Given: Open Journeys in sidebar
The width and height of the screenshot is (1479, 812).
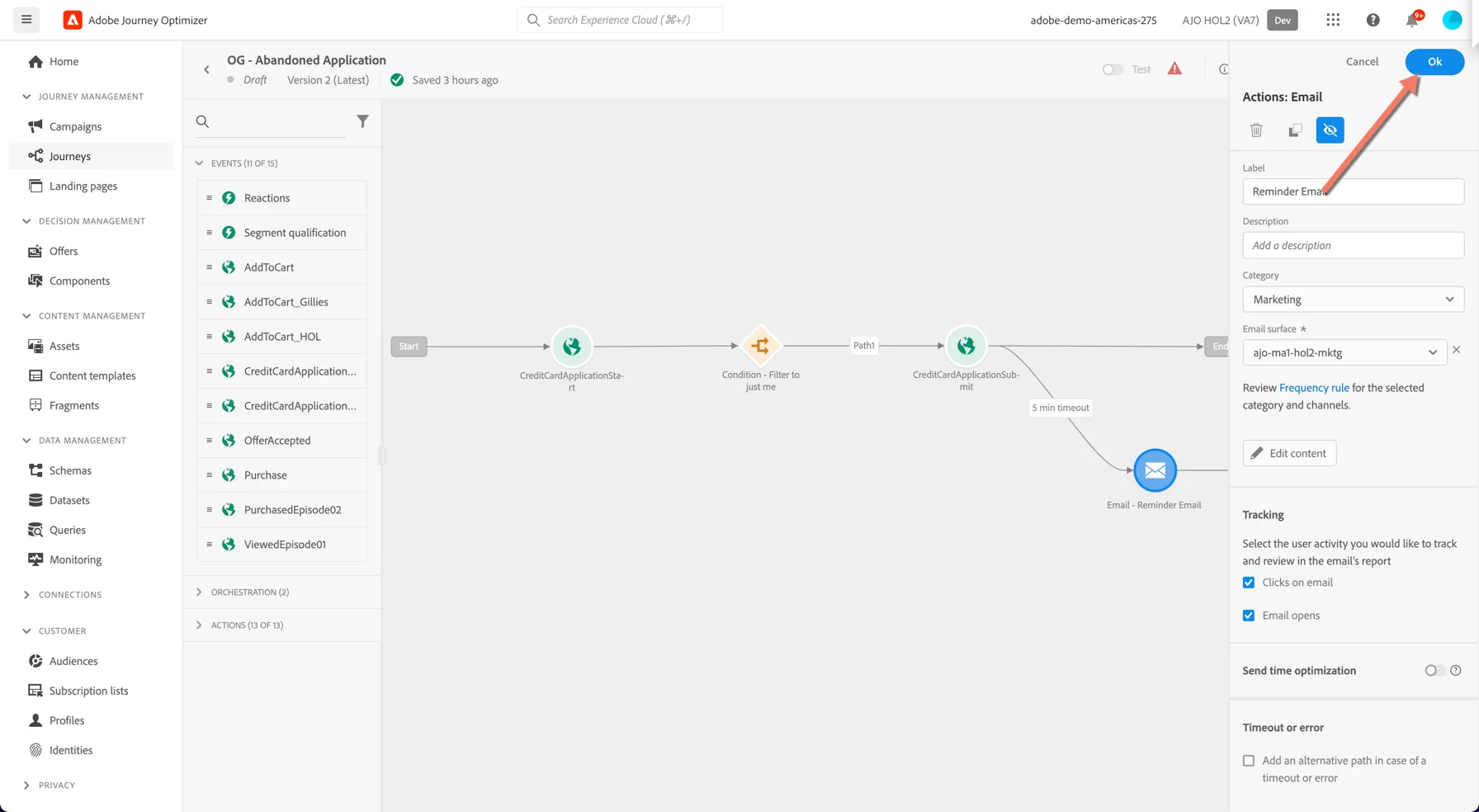Looking at the screenshot, I should coord(91,156).
